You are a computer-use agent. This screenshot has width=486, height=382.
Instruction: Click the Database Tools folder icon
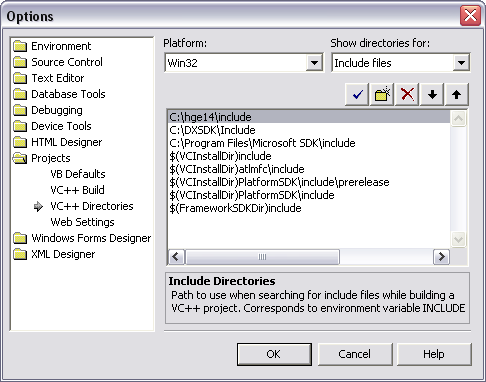point(20,94)
